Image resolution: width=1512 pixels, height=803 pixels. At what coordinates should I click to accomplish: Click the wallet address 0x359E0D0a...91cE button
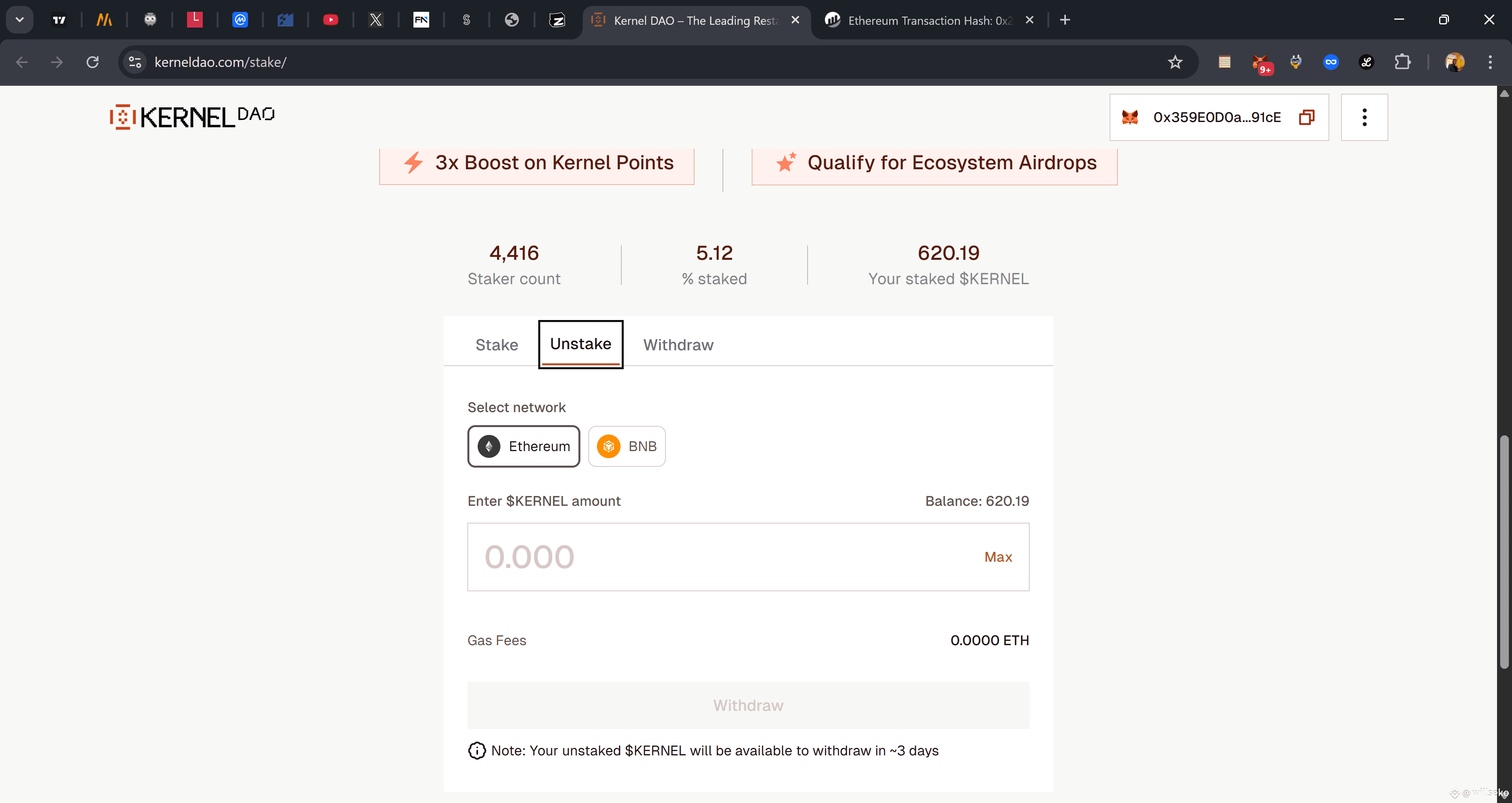[x=1216, y=117]
